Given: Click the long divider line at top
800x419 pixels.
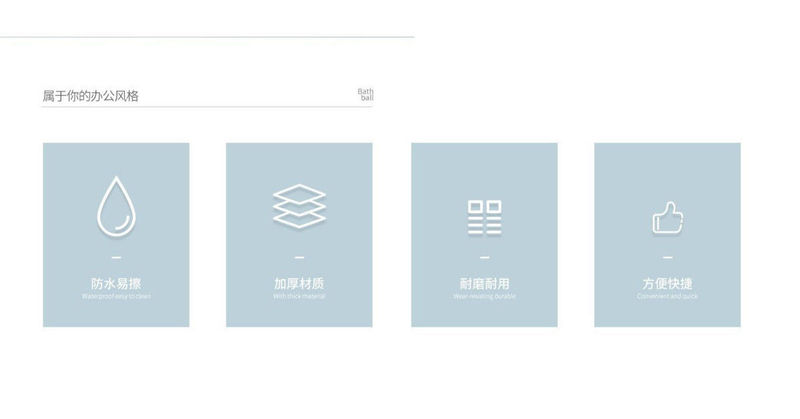Looking at the screenshot, I should [207, 37].
